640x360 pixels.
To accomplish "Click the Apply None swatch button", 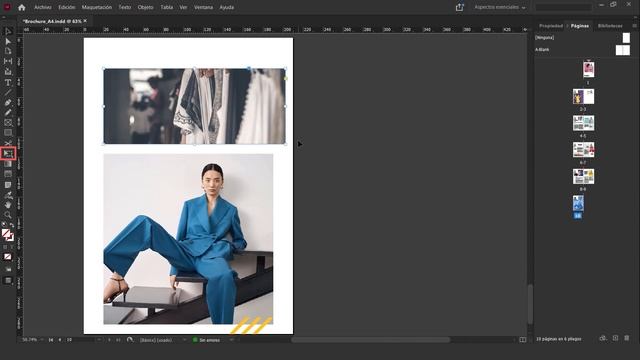I will pyautogui.click(x=8, y=257).
